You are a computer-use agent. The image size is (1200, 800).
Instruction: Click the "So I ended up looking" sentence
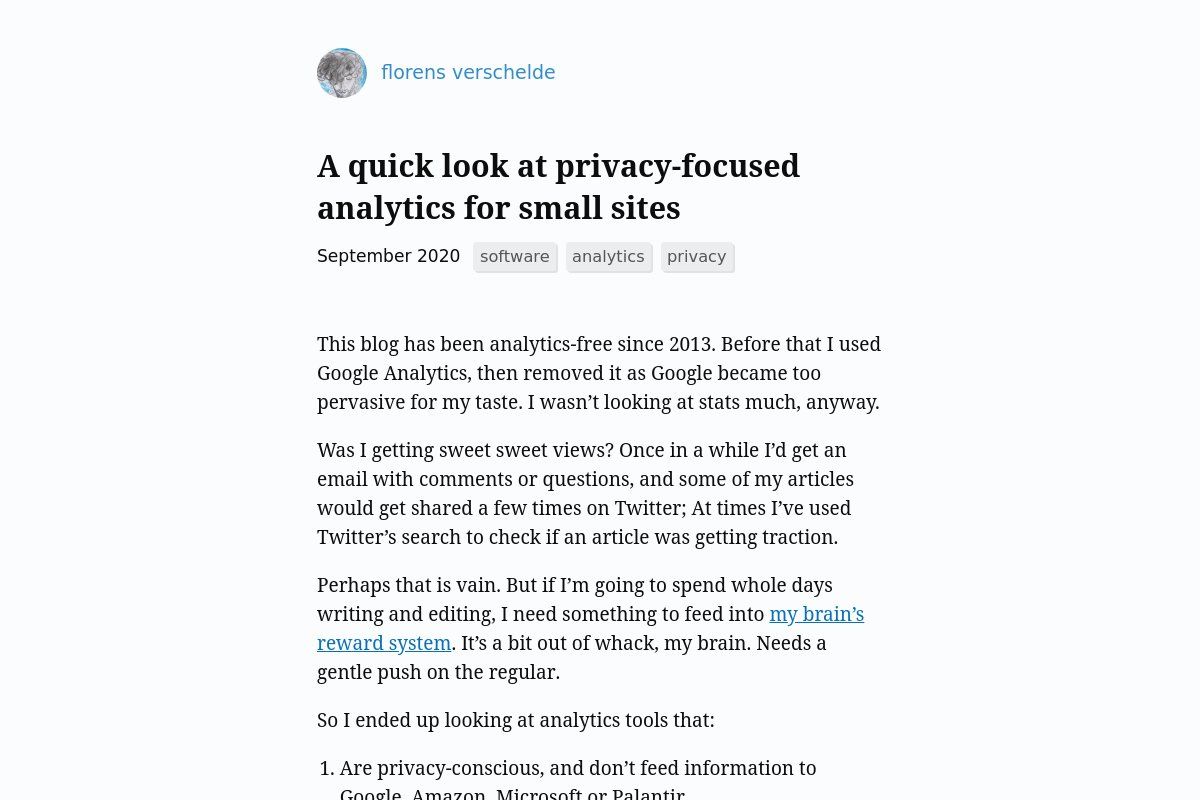coord(515,720)
